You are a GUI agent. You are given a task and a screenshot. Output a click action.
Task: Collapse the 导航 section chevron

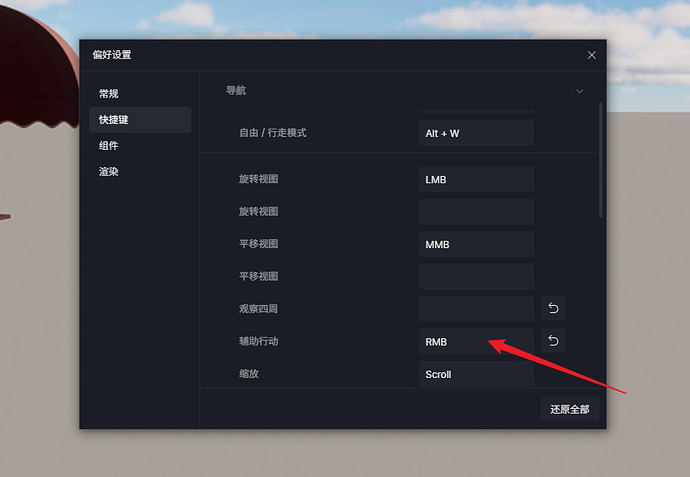point(580,91)
